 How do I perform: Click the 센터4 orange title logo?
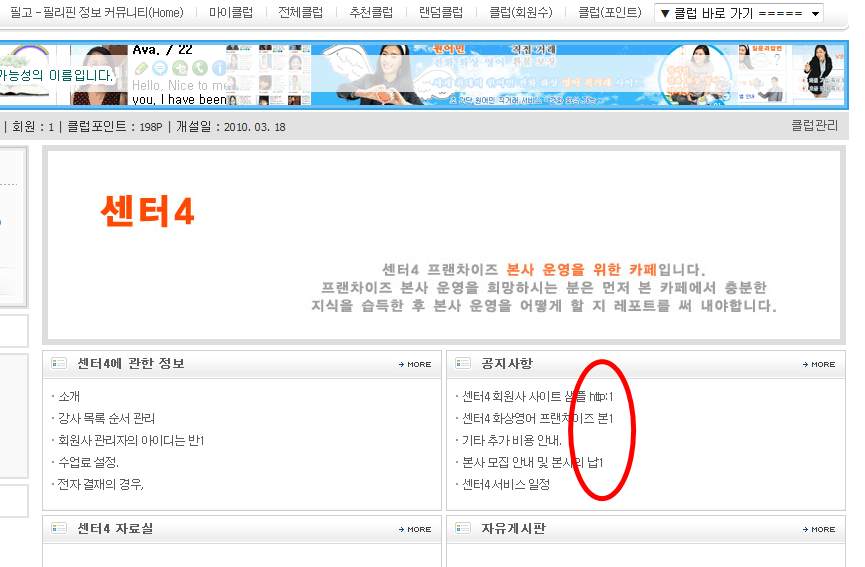pos(147,212)
